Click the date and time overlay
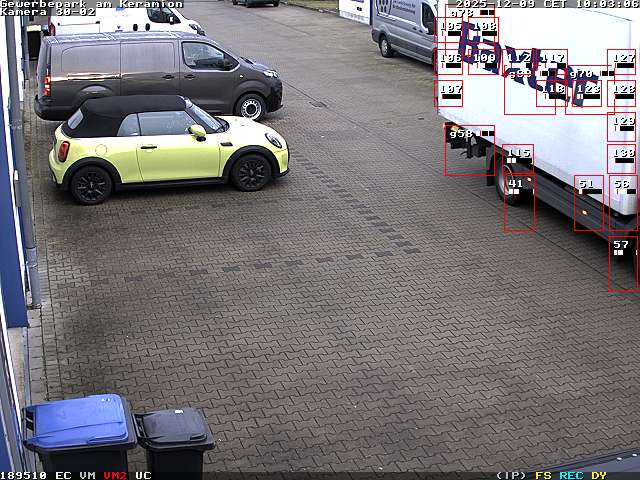This screenshot has height=480, width=640. coord(546,4)
